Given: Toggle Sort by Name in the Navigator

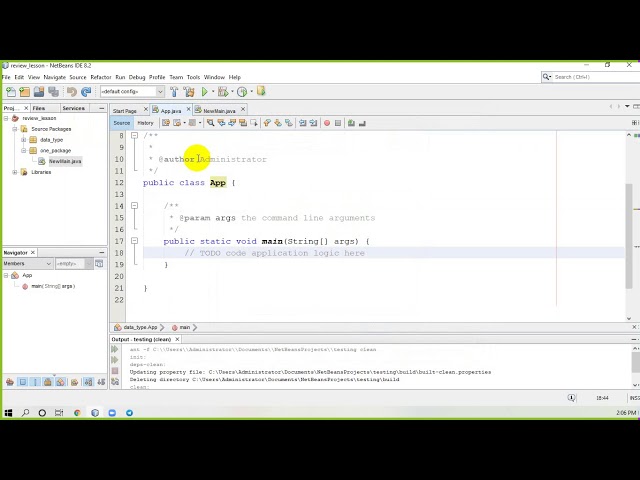Looking at the screenshot, I should [x=88, y=382].
